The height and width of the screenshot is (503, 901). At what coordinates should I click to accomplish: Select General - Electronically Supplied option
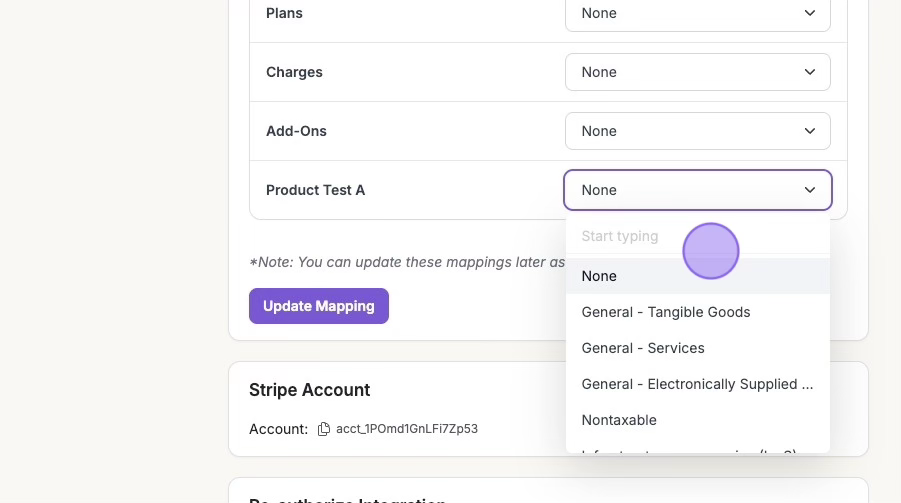tap(697, 384)
